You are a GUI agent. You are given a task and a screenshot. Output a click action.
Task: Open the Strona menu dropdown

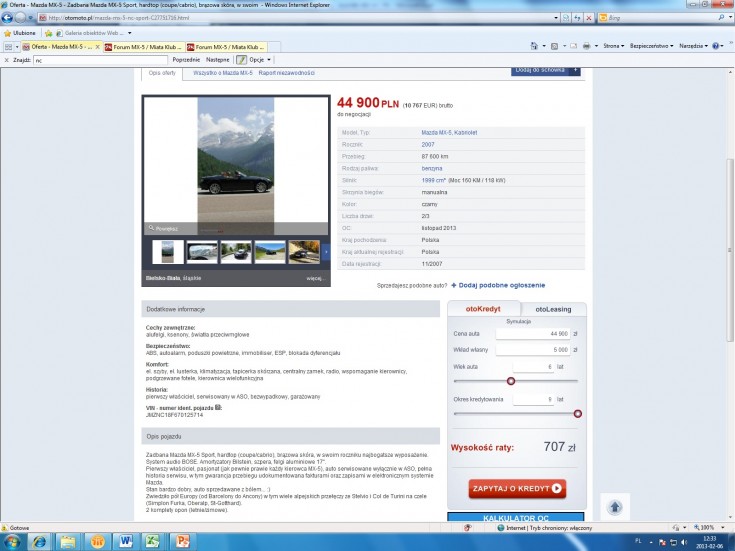pos(614,46)
